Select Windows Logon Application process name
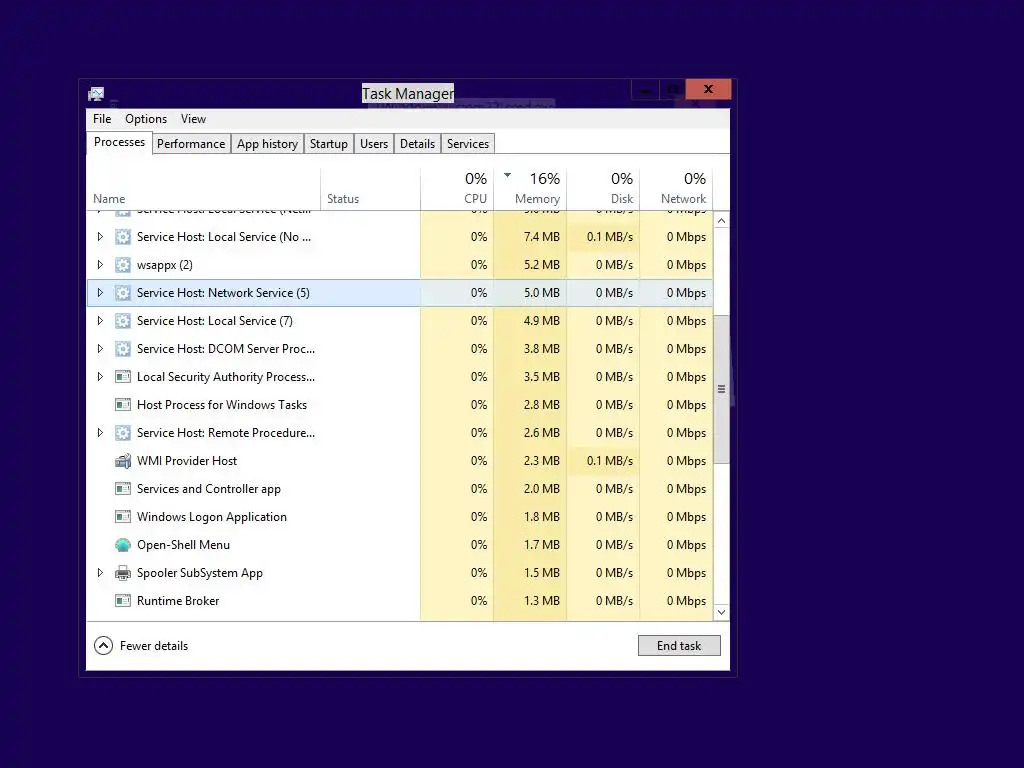The width and height of the screenshot is (1024, 768). [x=212, y=517]
